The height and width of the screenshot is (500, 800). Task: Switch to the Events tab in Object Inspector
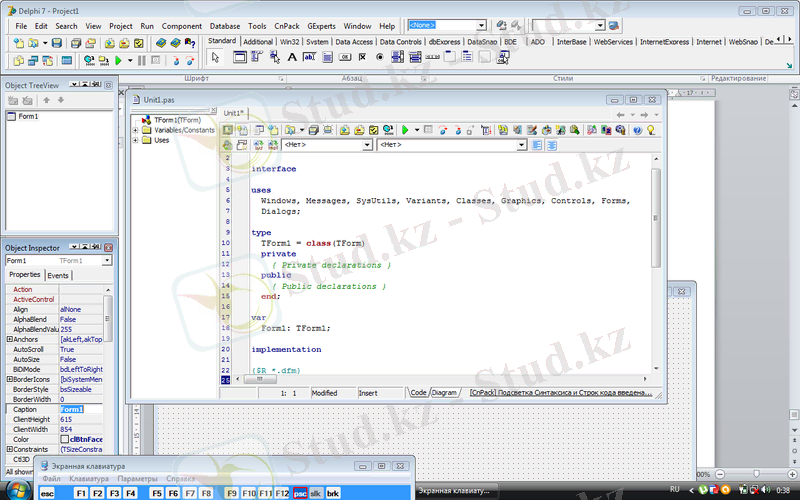click(x=58, y=275)
